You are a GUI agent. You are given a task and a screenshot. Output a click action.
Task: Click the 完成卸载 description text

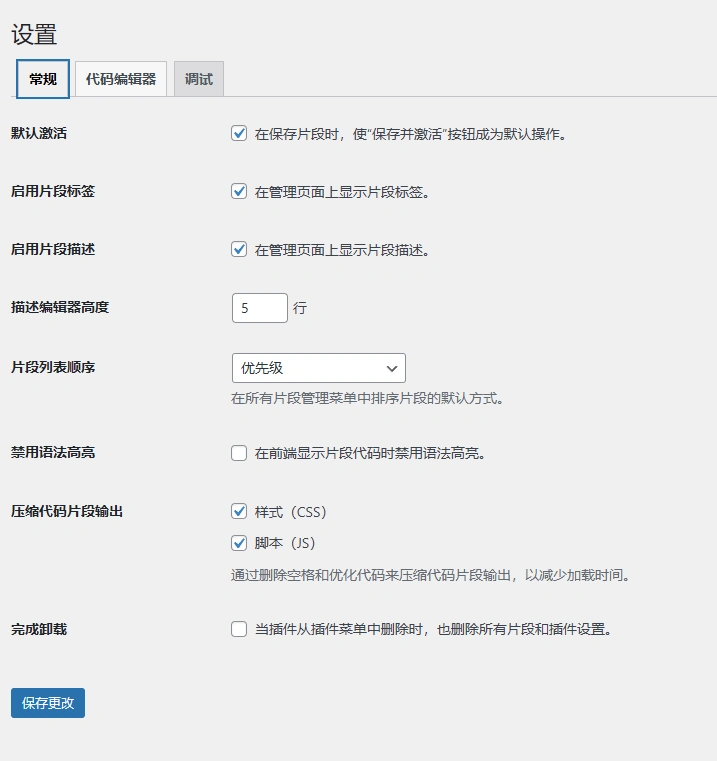(x=433, y=629)
